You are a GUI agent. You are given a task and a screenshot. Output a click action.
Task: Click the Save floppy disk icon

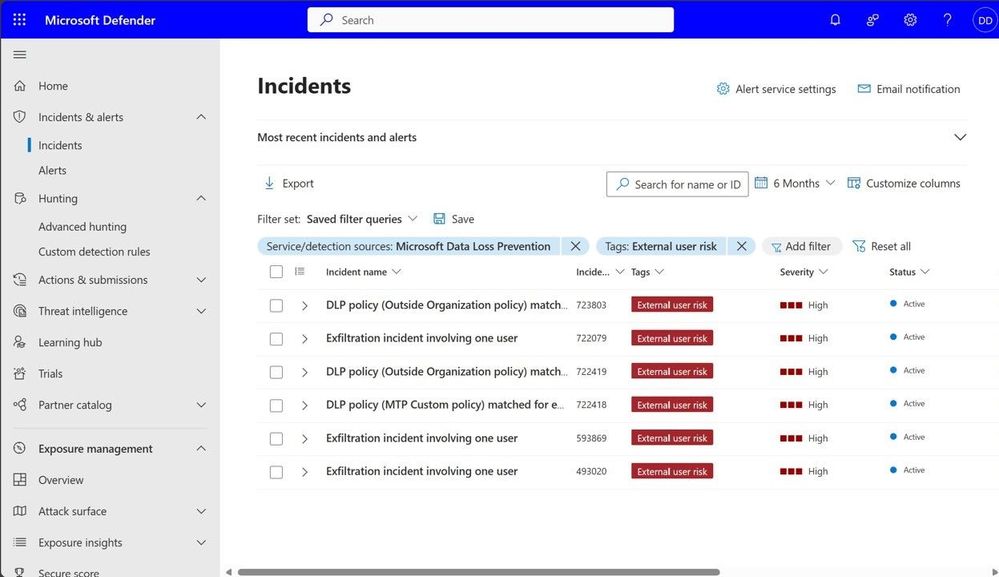(x=439, y=218)
